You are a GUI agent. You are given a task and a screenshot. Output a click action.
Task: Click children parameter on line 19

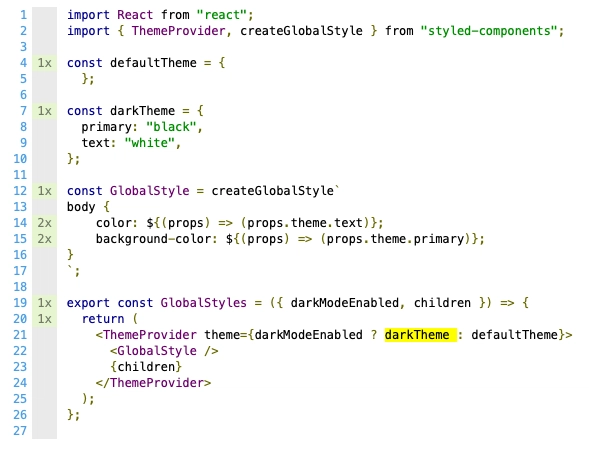442,303
